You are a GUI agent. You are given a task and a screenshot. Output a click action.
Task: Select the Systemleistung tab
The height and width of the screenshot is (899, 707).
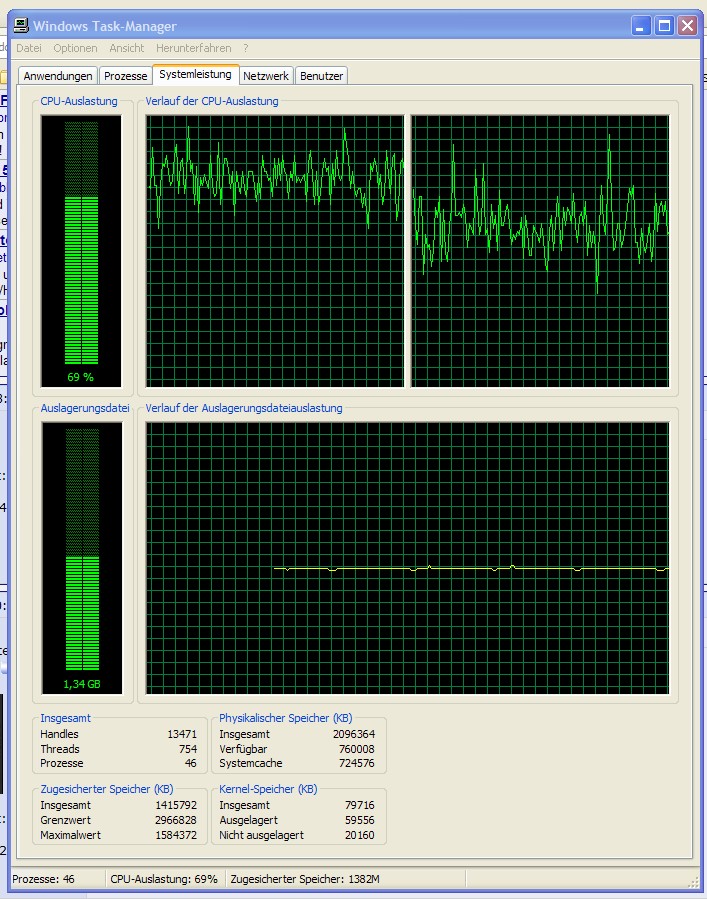click(196, 75)
